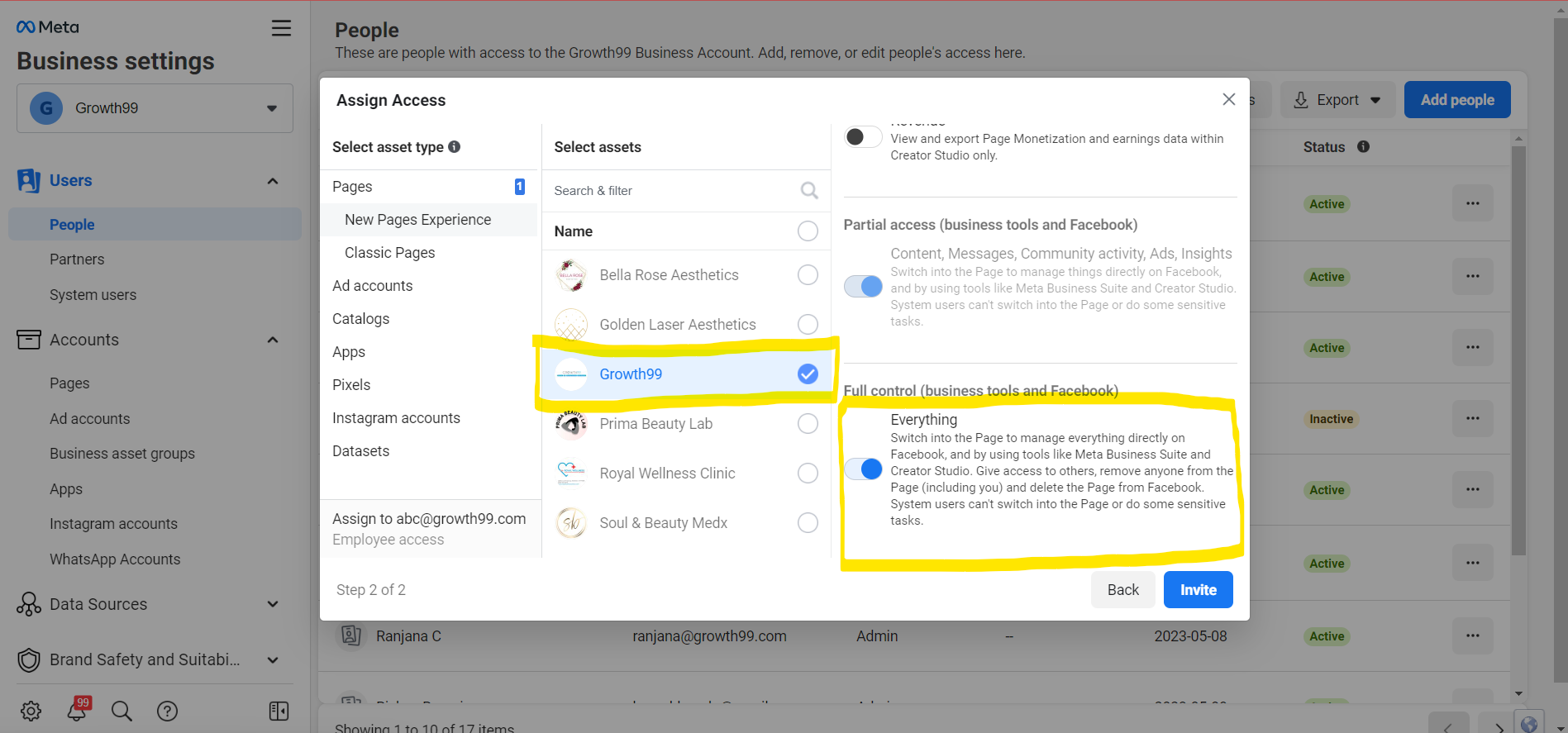
Task: Open WhatsApp Accounts in sidebar
Action: (115, 559)
